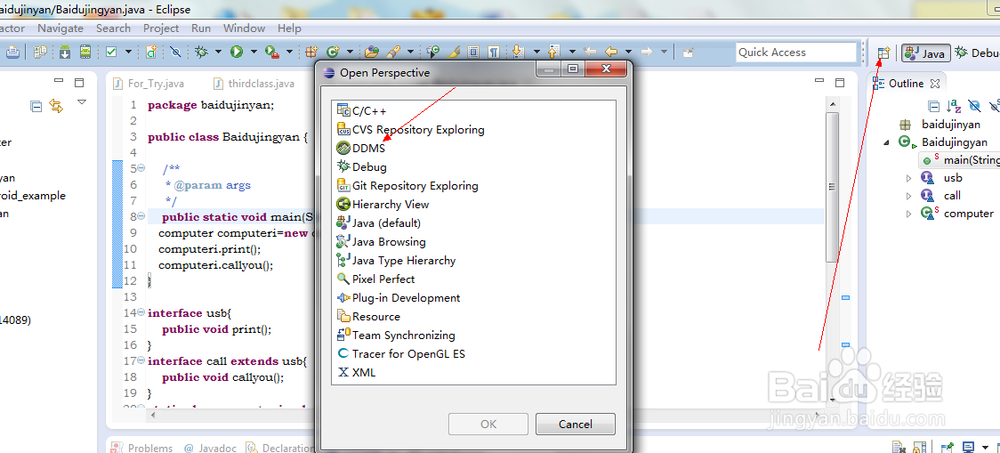Toggle alphabetical Sort in Outline

point(954,106)
